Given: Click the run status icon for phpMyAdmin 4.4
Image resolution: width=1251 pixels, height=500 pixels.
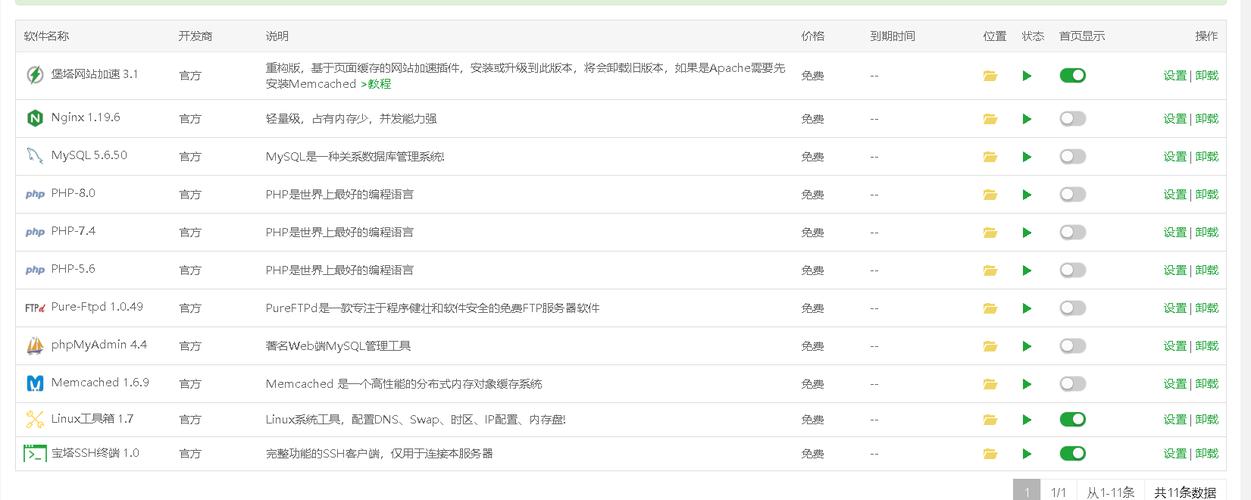Looking at the screenshot, I should 1027,346.
